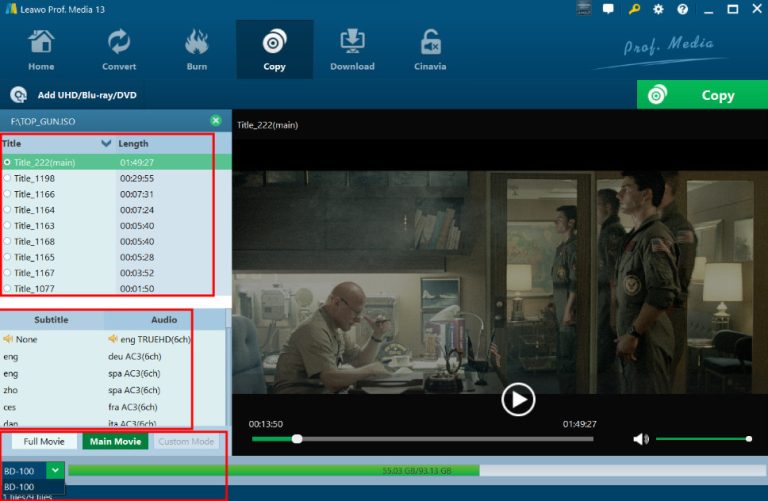Click the yellow key registration icon

(x=634, y=9)
